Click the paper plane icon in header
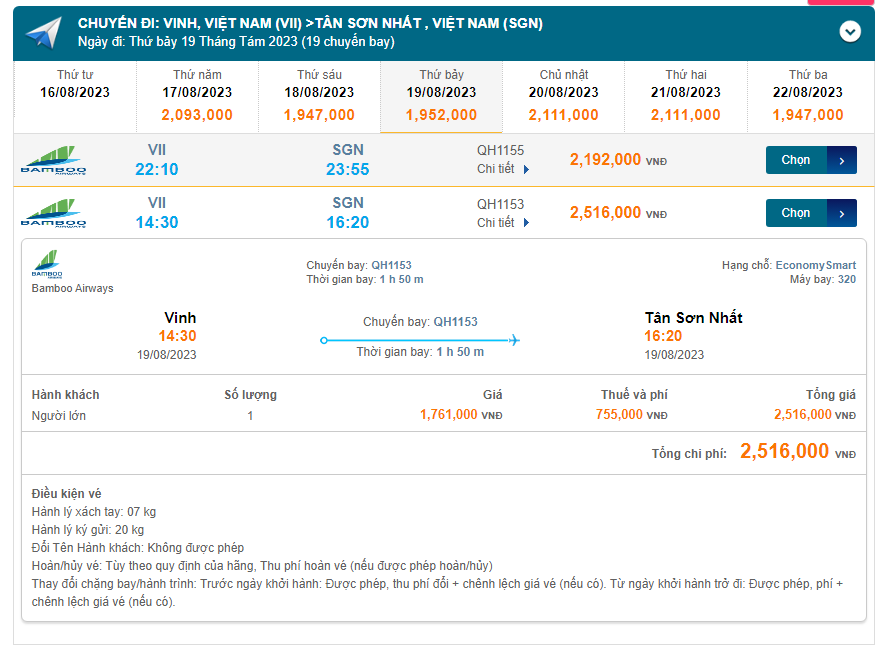 [44, 32]
